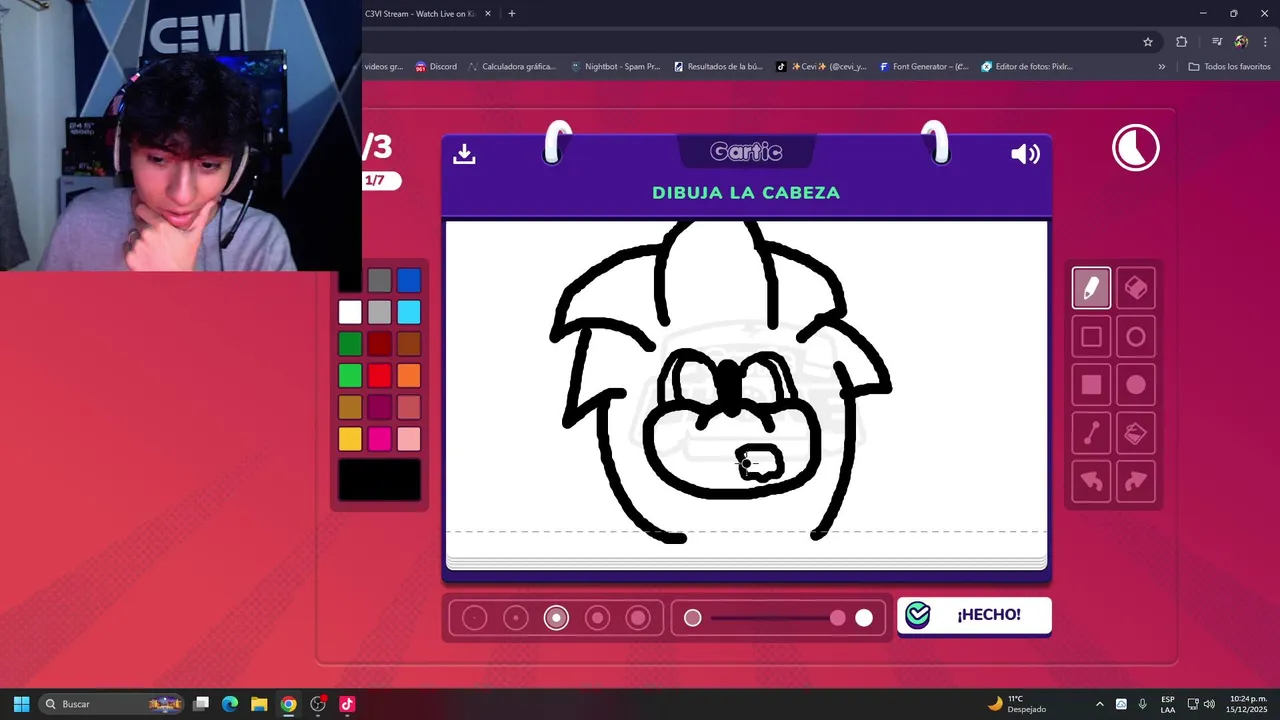
Task: Select the pencil drawing tool
Action: (1091, 288)
